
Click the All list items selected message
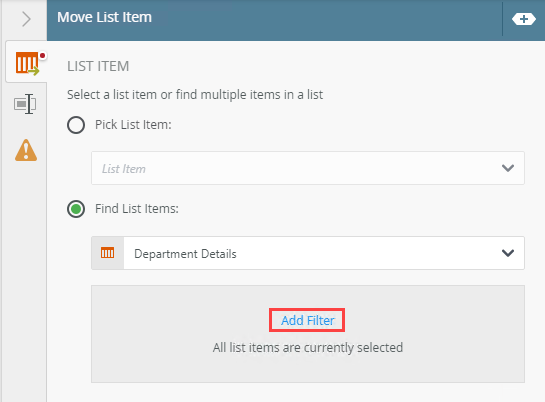pos(308,347)
